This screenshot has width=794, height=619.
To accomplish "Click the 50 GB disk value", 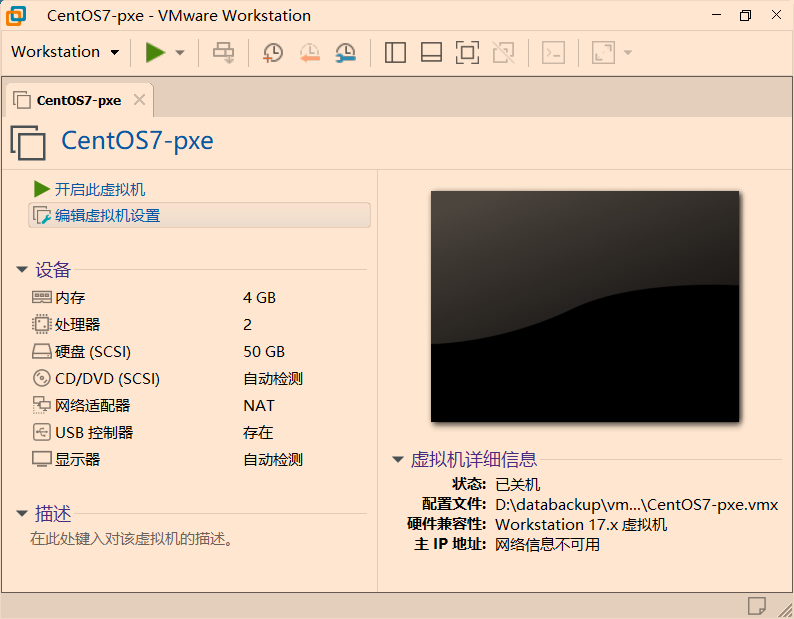I will pyautogui.click(x=264, y=352).
